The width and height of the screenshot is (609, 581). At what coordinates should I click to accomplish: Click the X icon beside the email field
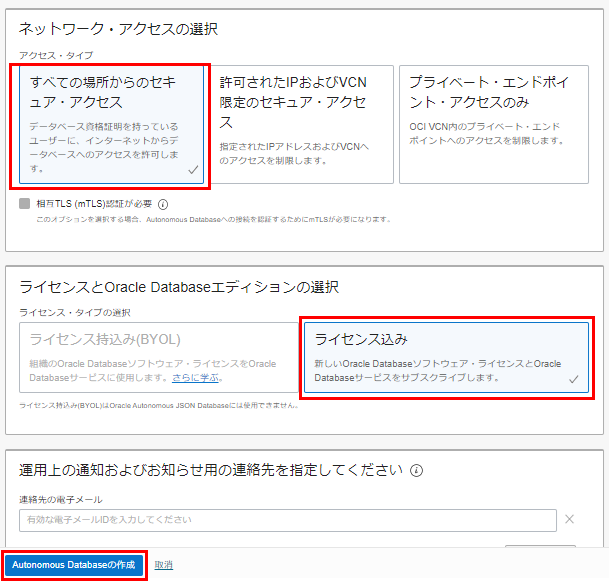pyautogui.click(x=570, y=519)
